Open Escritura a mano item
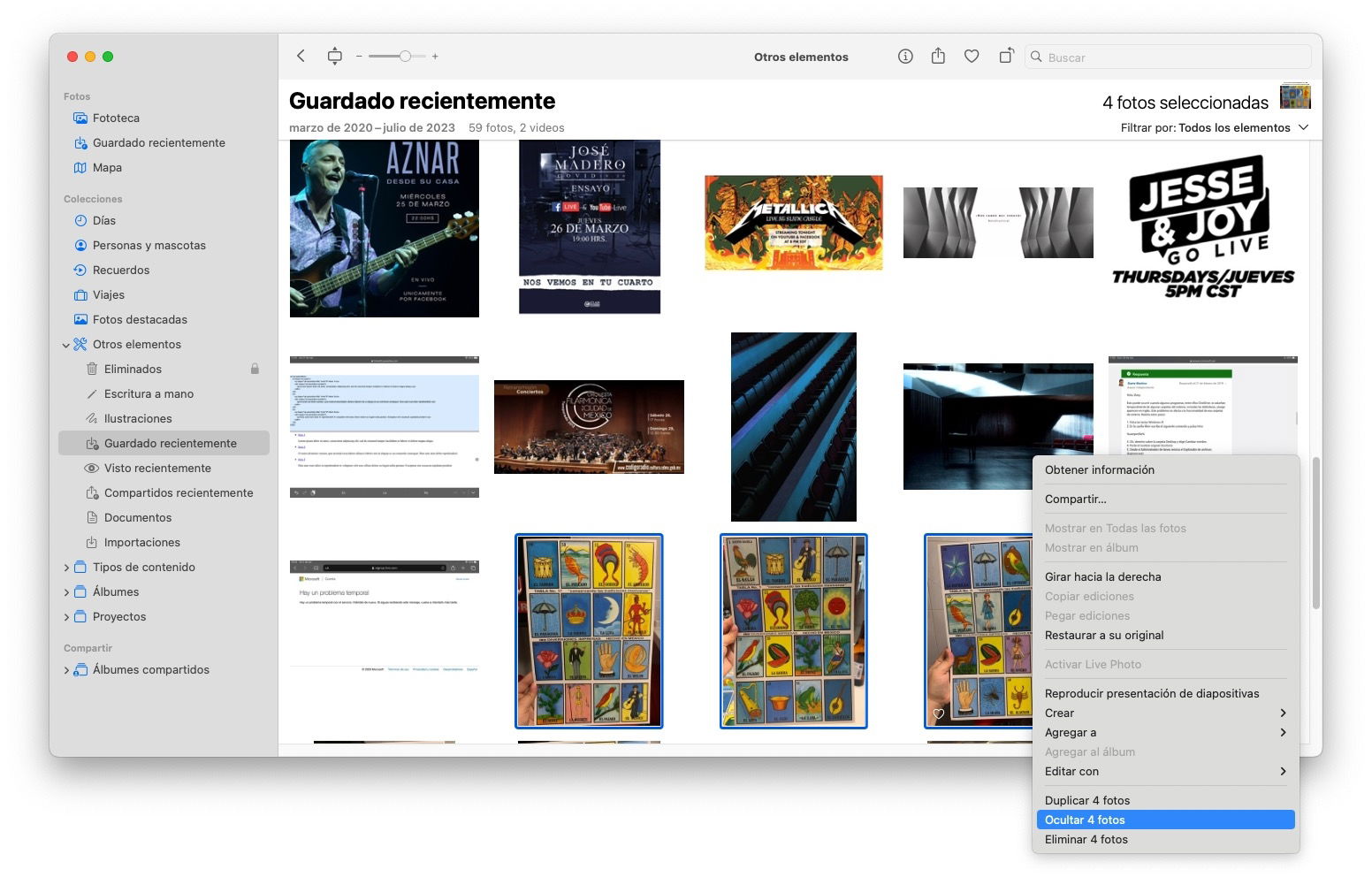The width and height of the screenshot is (1372, 877). click(x=149, y=393)
